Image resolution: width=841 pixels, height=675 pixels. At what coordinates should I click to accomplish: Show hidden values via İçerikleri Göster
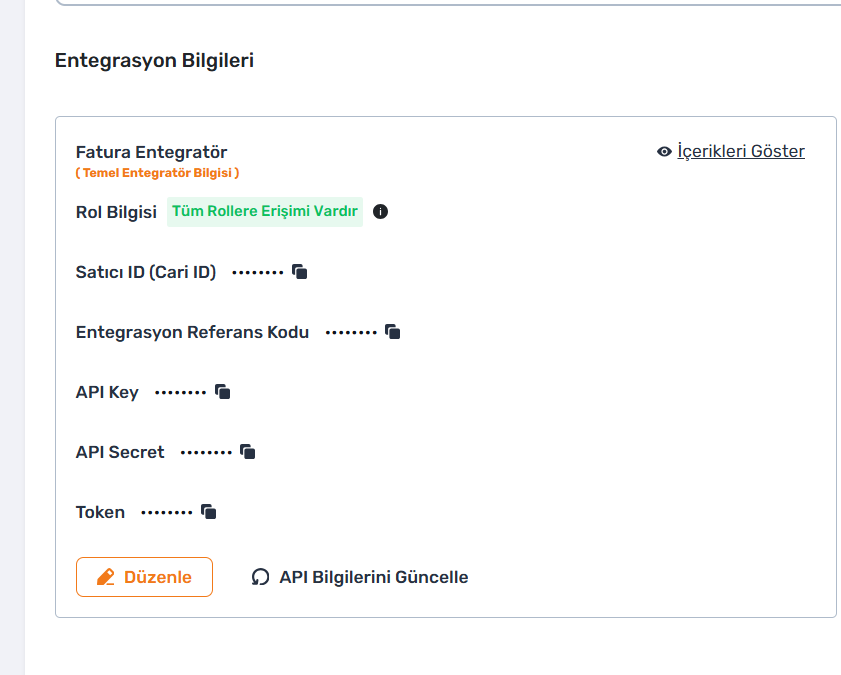point(741,151)
